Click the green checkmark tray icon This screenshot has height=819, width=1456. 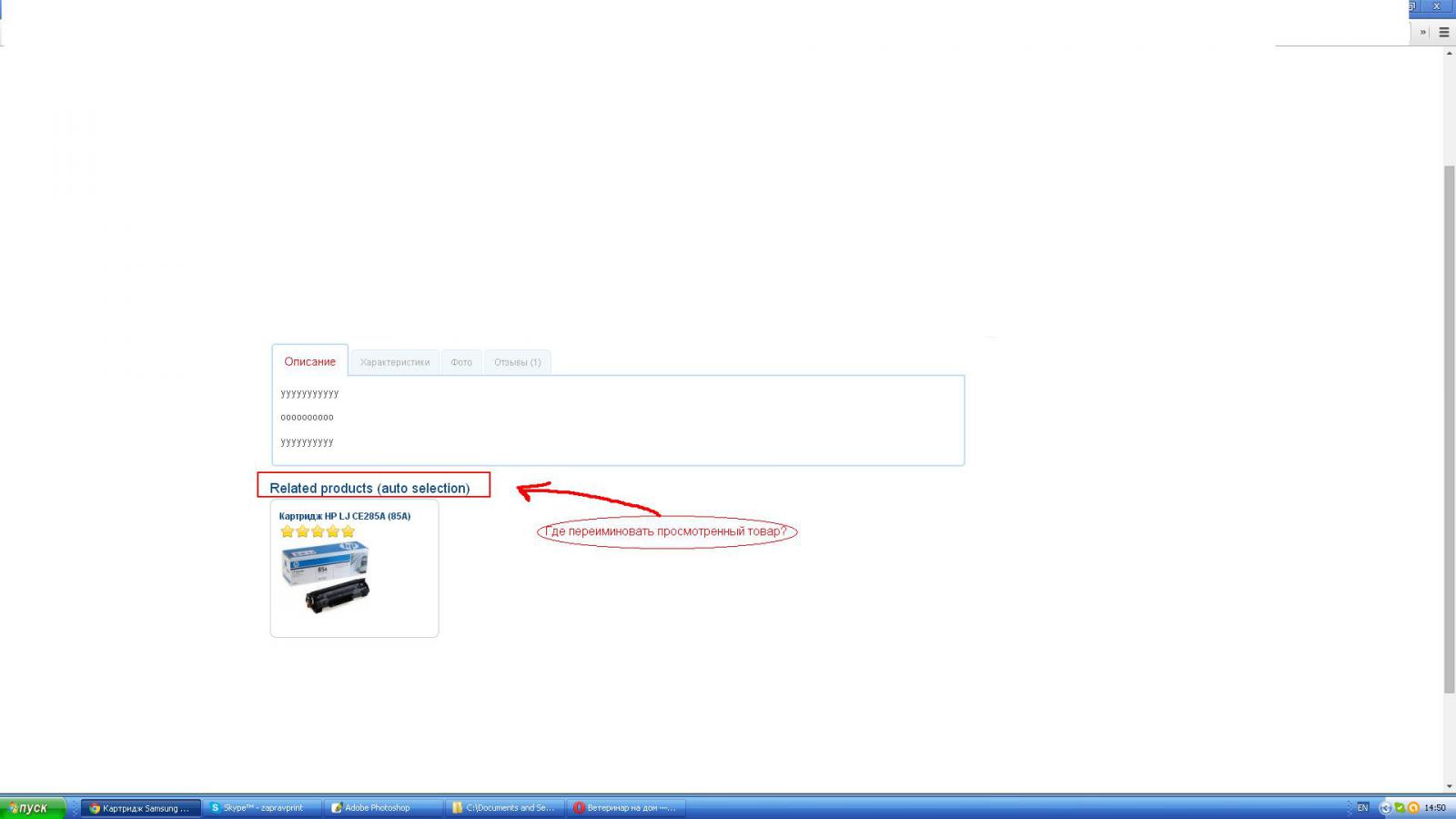1400,807
